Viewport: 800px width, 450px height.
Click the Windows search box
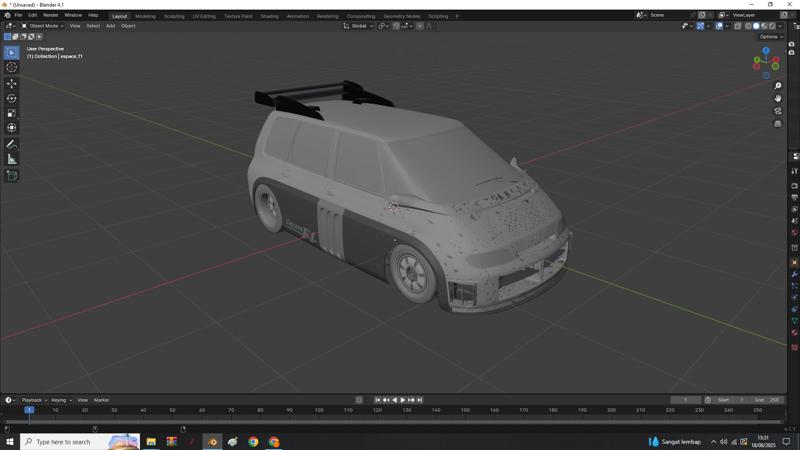80,441
